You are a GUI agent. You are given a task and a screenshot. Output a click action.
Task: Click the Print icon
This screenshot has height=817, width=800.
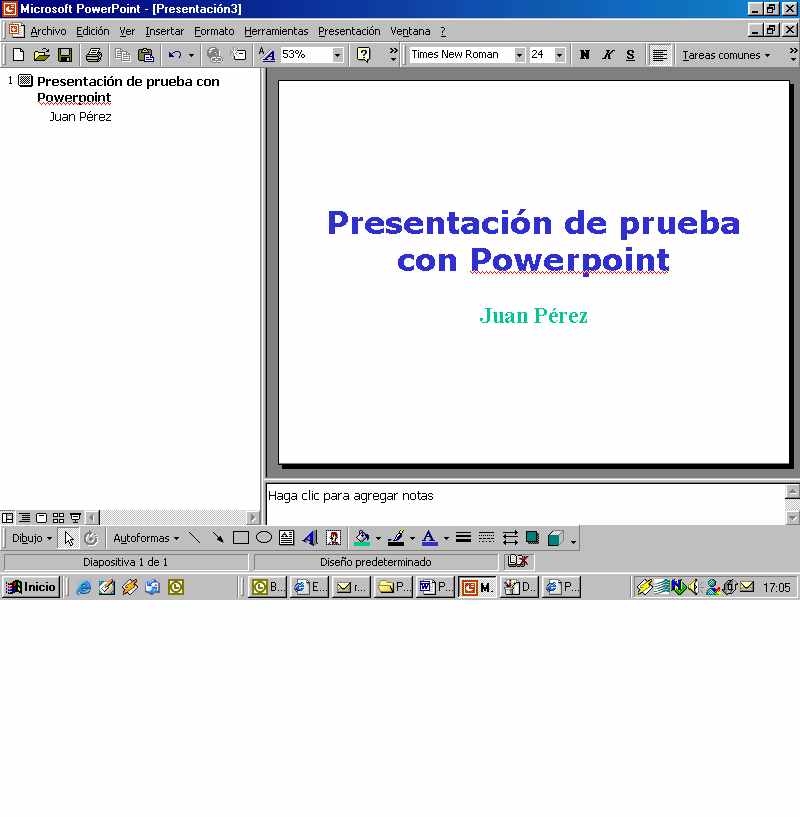[93, 55]
